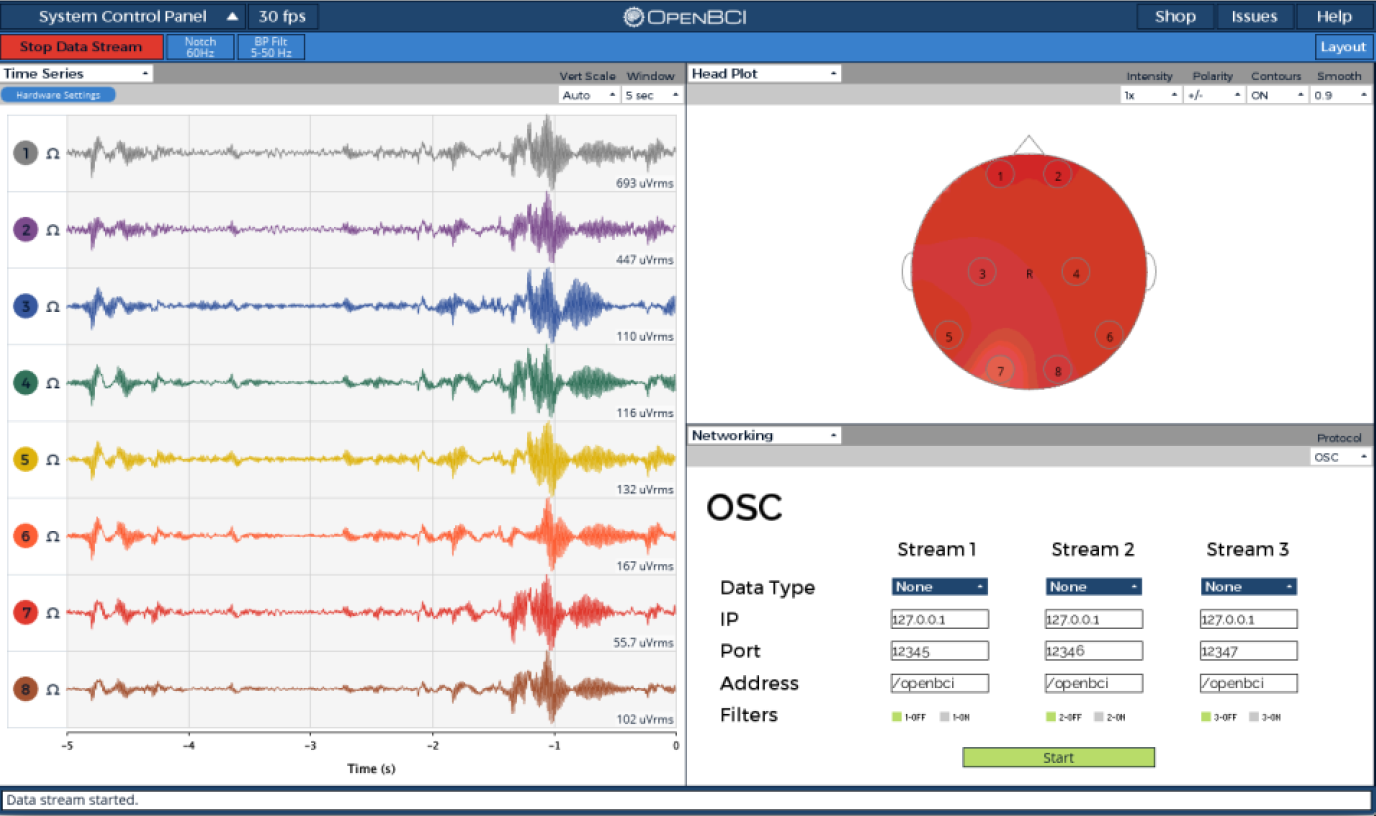Viewport: 1376px width, 816px height.
Task: Click channel 5 yellow circle icon
Action: 25,460
